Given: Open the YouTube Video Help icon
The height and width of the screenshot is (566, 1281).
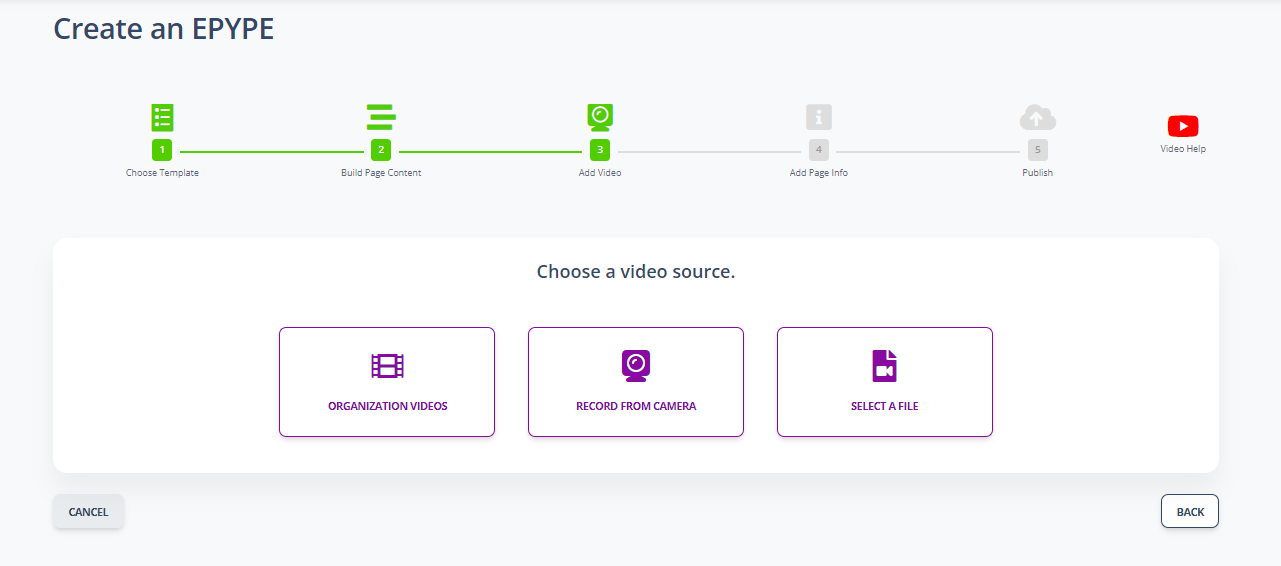Looking at the screenshot, I should (x=1183, y=126).
